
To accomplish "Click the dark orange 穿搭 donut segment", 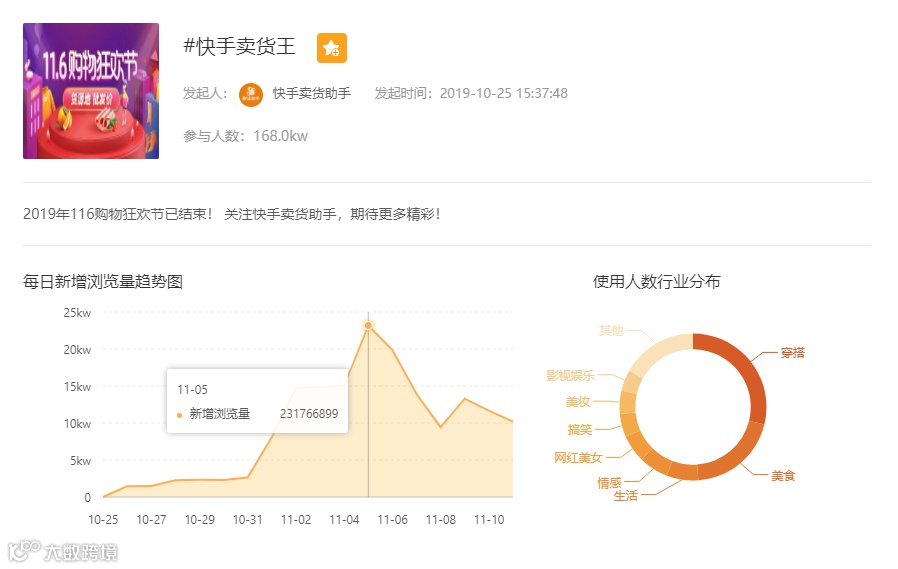I will [751, 373].
